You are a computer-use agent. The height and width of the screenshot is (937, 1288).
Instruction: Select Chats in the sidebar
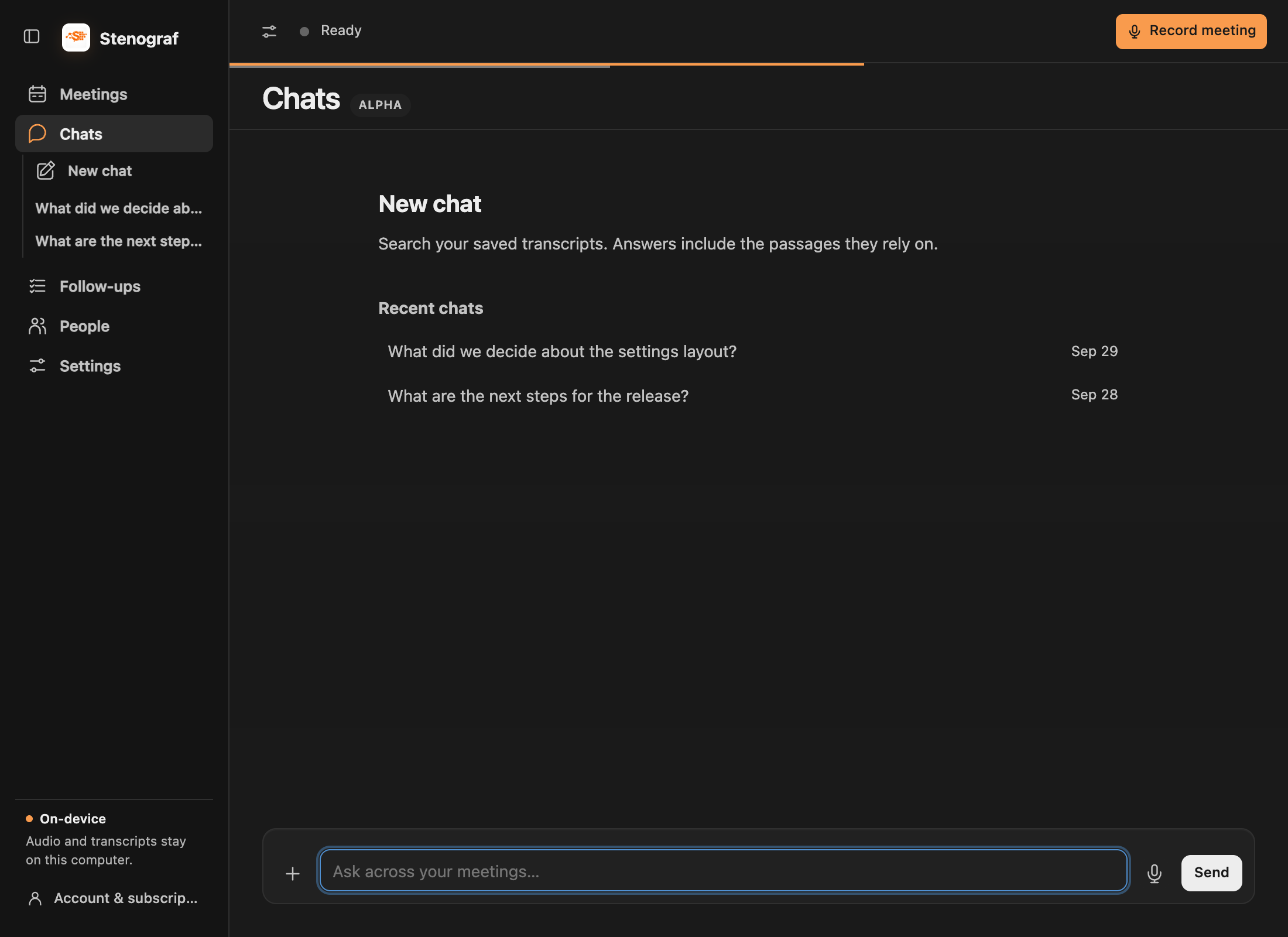[114, 134]
